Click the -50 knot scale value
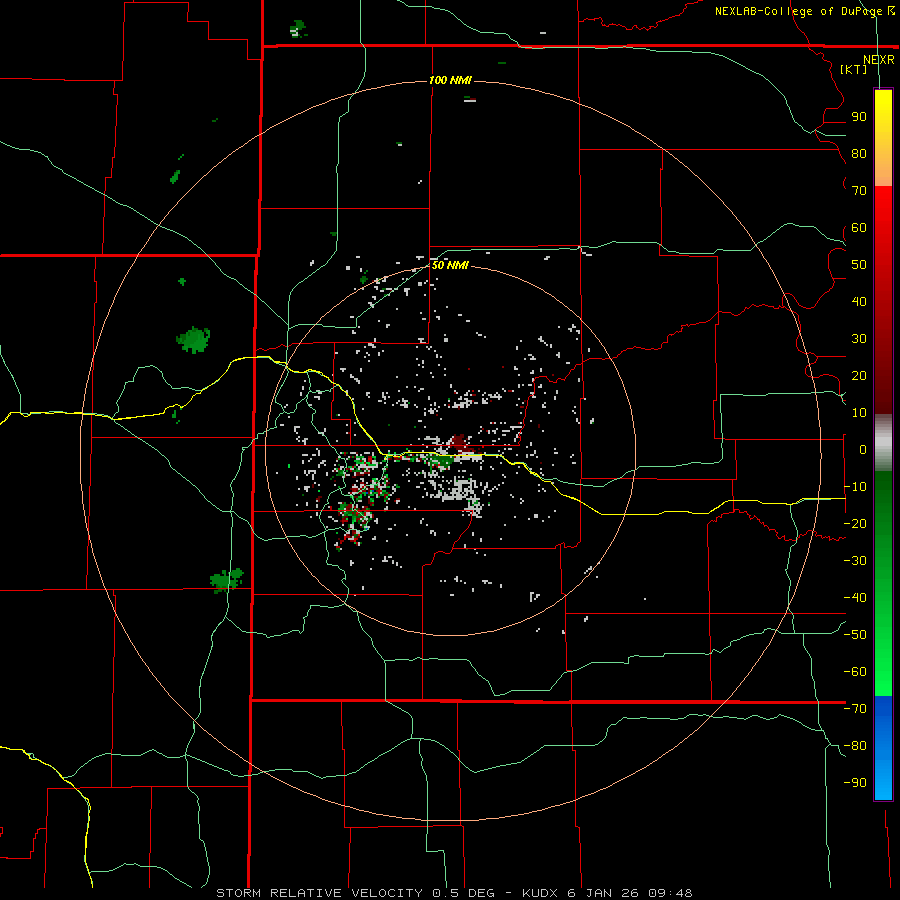Screen dimensions: 900x900 point(855,635)
